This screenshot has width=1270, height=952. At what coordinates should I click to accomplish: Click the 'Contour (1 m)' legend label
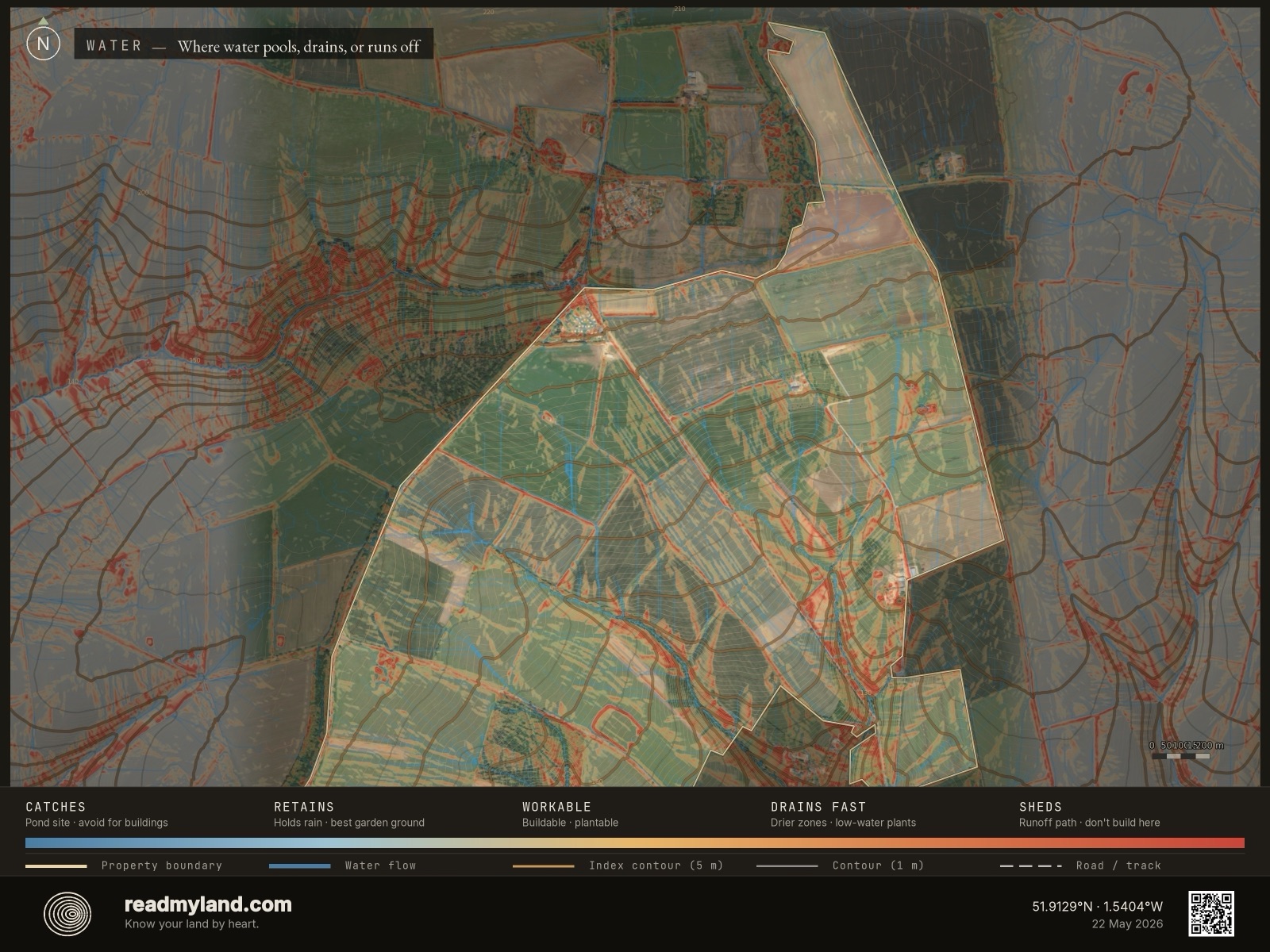[x=879, y=866]
